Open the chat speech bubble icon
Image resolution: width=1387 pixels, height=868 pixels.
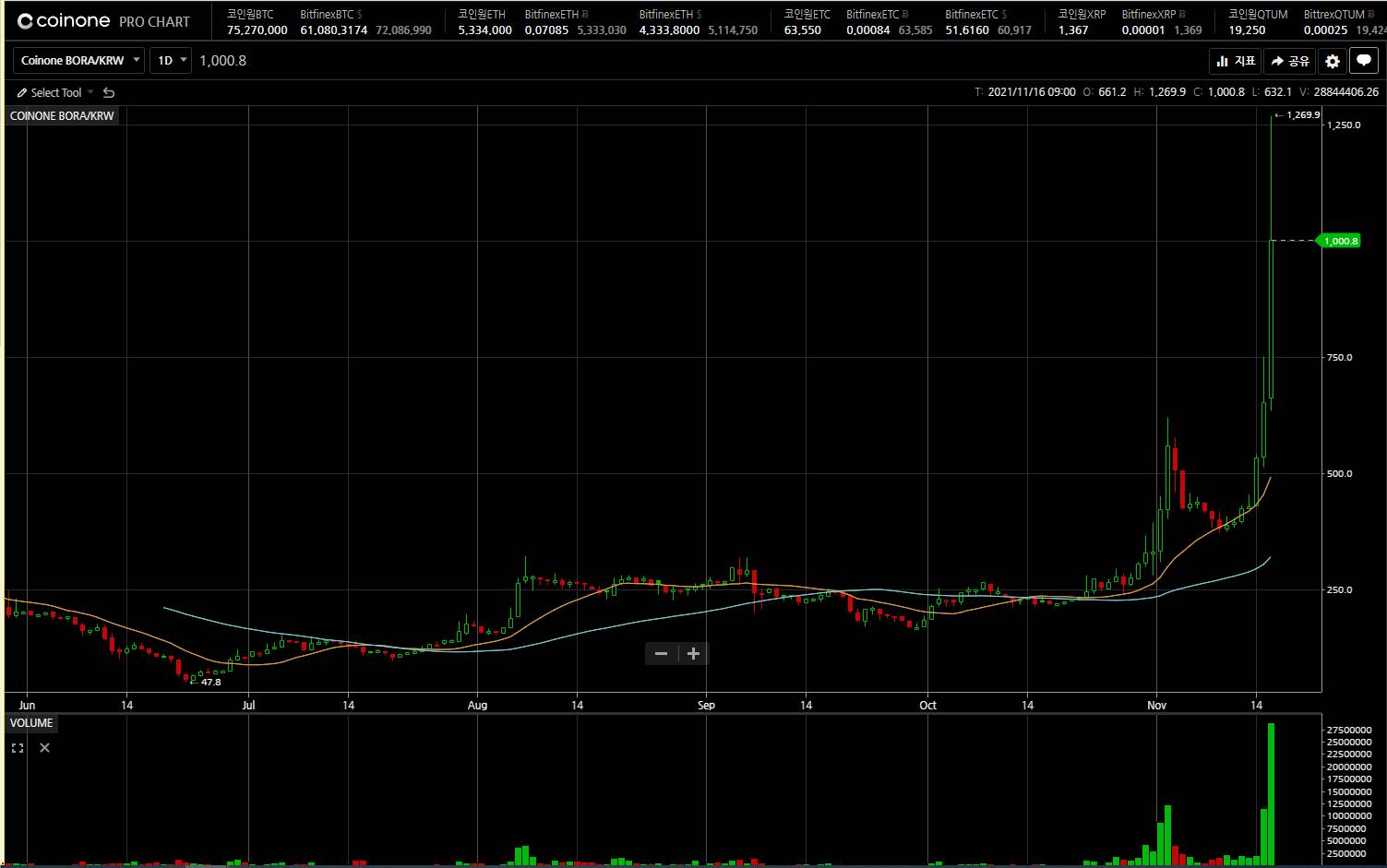tap(1364, 61)
